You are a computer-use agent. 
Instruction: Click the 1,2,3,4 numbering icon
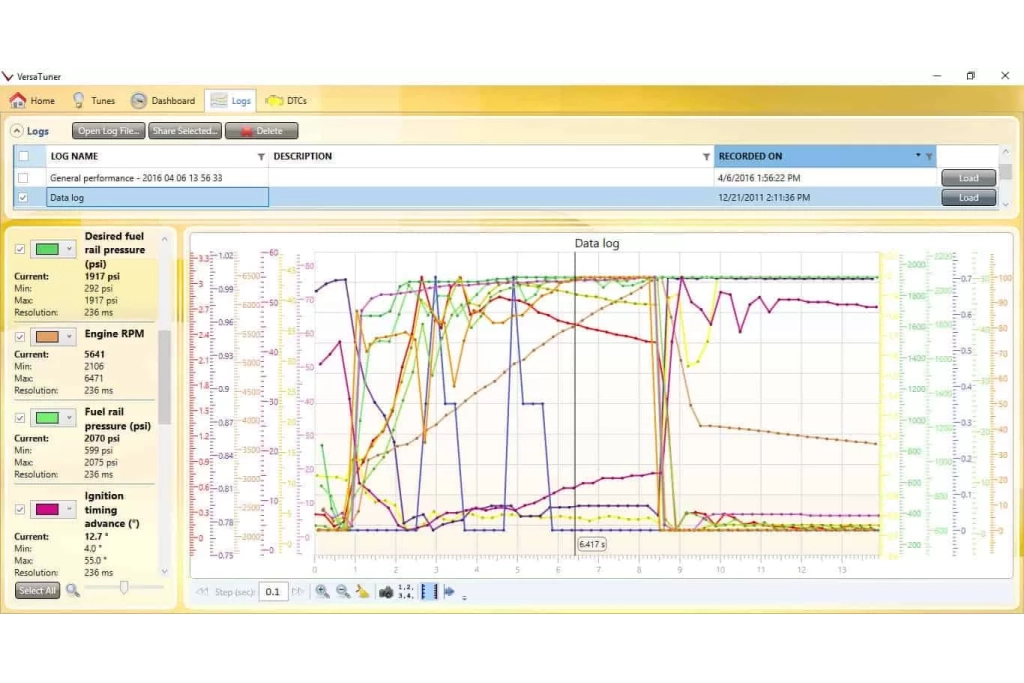(x=405, y=592)
